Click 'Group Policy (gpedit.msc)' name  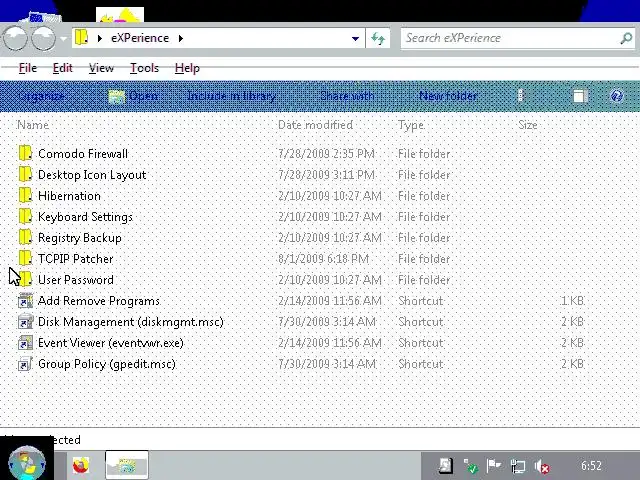[x=107, y=364]
